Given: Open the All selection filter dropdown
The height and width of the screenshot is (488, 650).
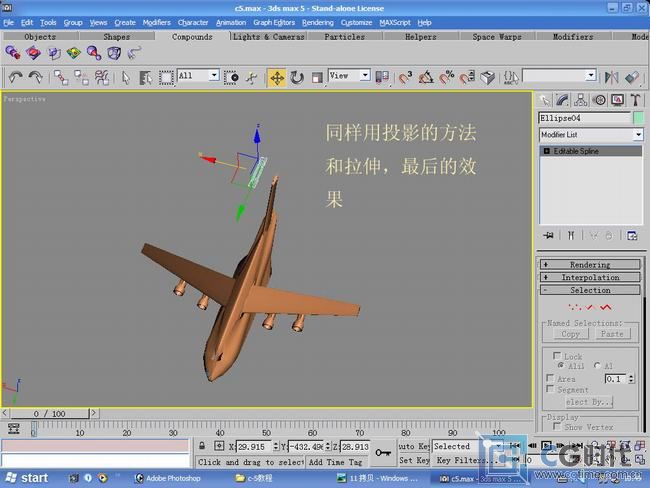Looking at the screenshot, I should tap(214, 75).
